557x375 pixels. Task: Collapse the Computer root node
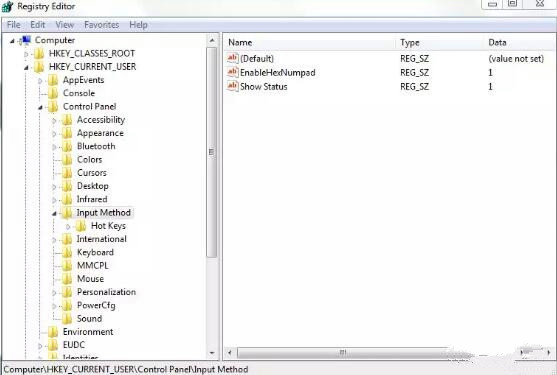(12, 41)
